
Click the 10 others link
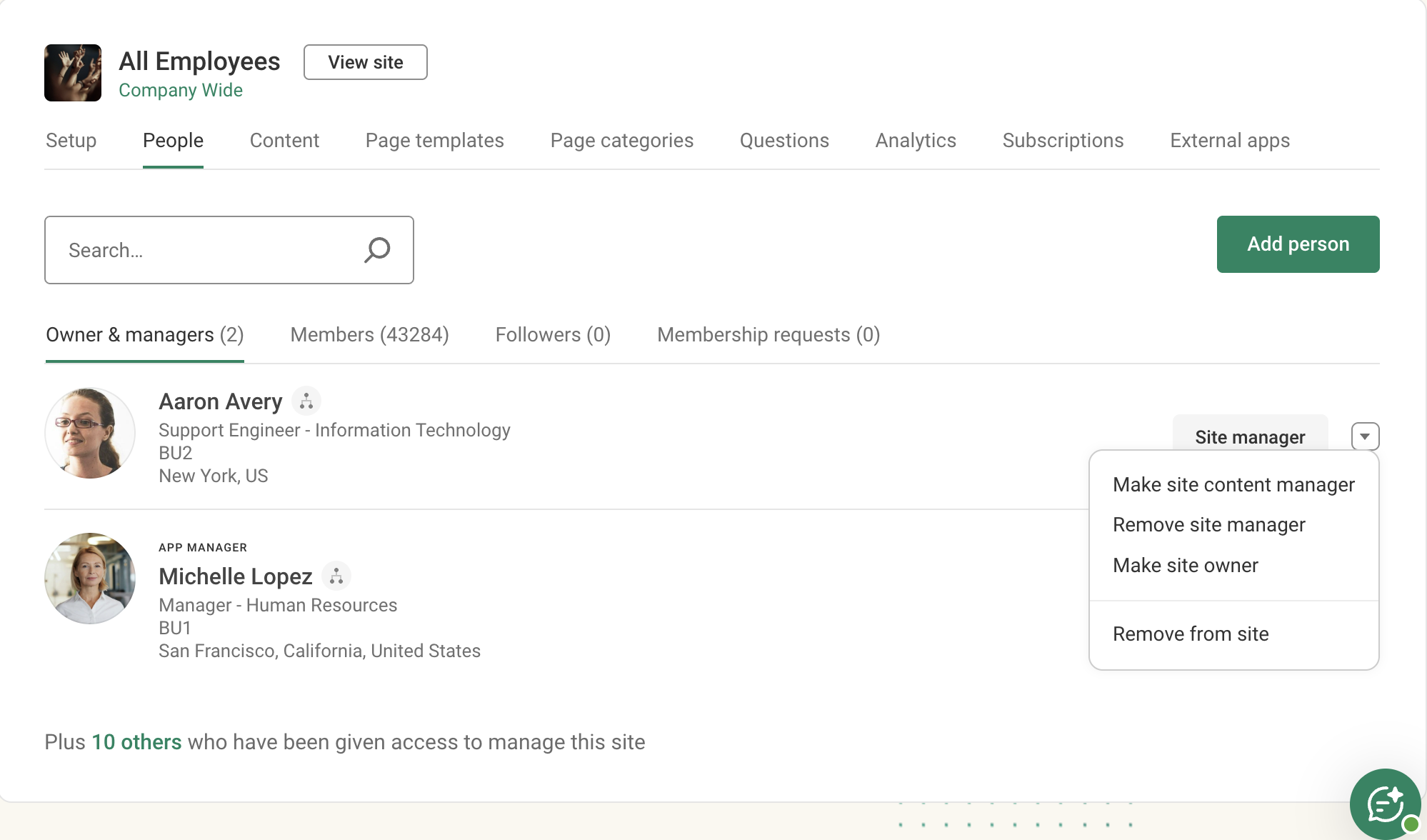click(x=136, y=741)
